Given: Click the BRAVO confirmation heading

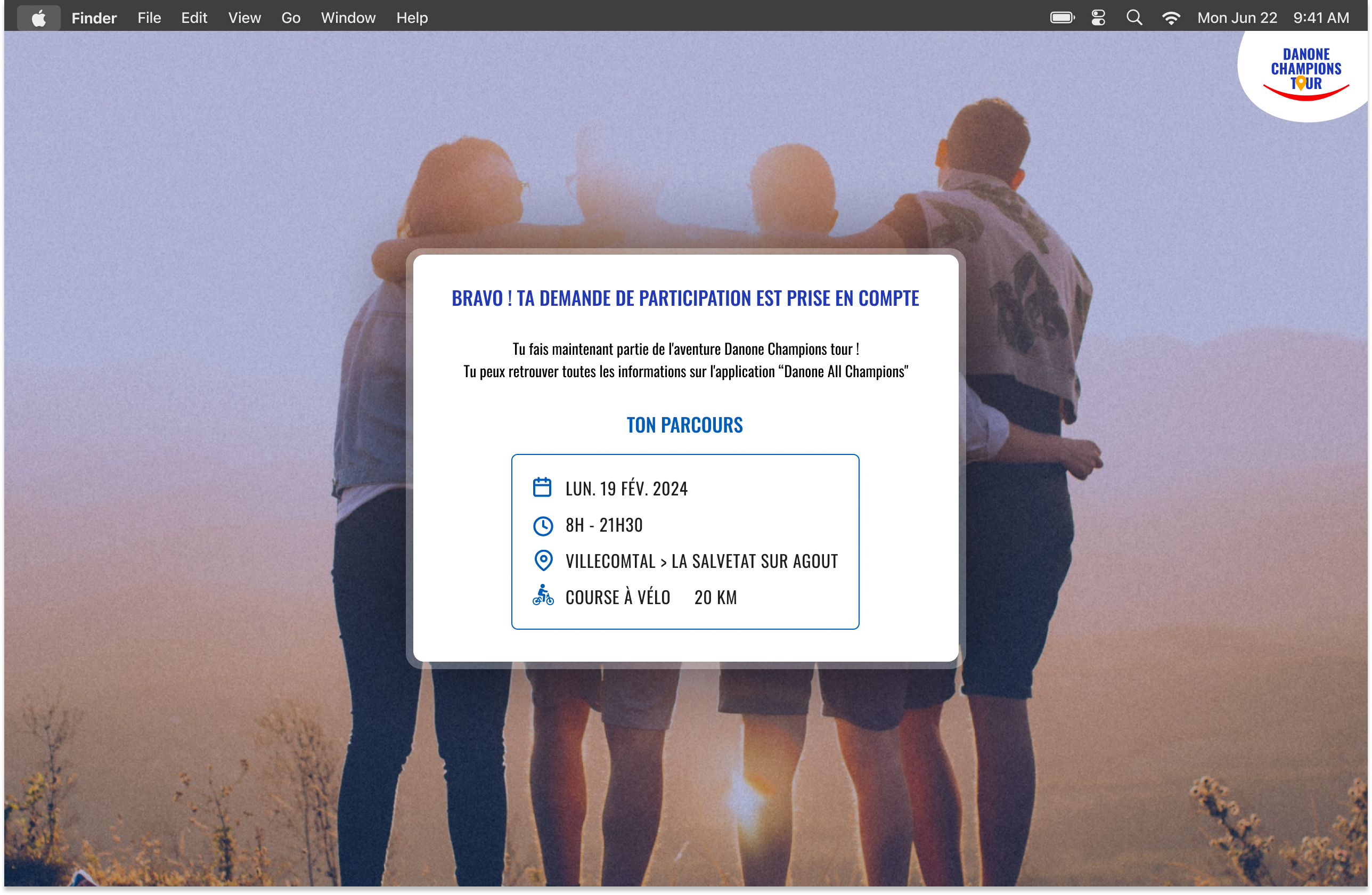Looking at the screenshot, I should pyautogui.click(x=685, y=299).
